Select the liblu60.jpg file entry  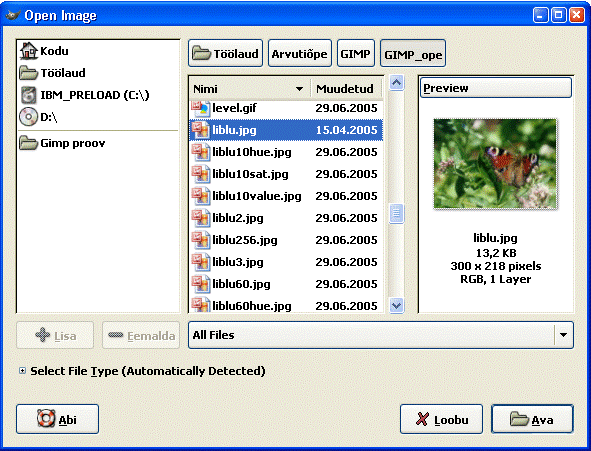[x=286, y=284]
